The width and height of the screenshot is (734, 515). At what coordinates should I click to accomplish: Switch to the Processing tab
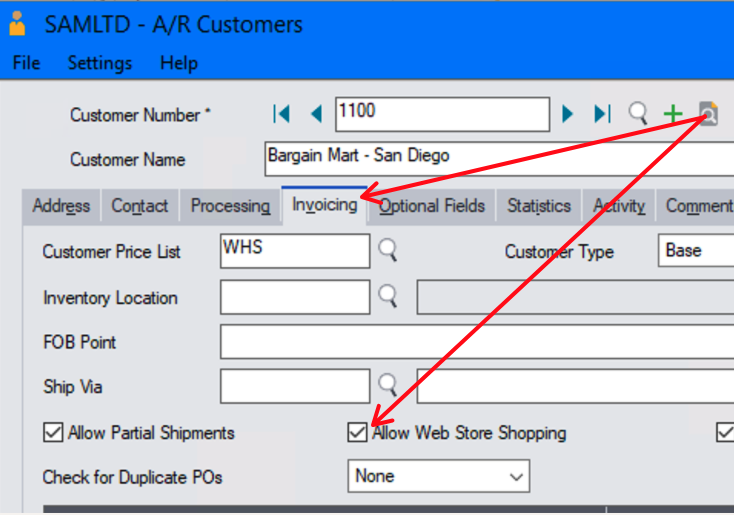230,206
